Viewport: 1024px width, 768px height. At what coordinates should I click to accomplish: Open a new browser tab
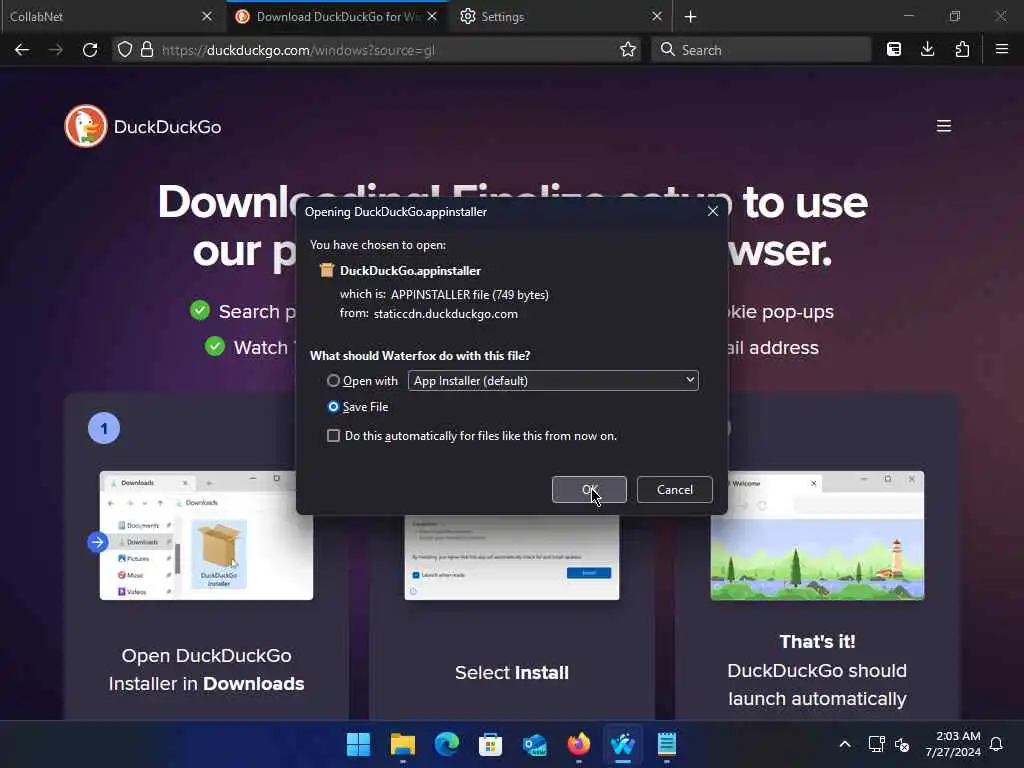(690, 16)
